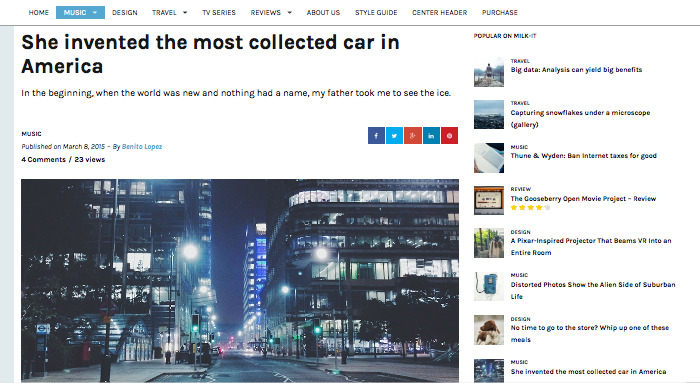Screen dimensions: 700x383
Task: Open the Music category label above the date
Action: [31, 133]
